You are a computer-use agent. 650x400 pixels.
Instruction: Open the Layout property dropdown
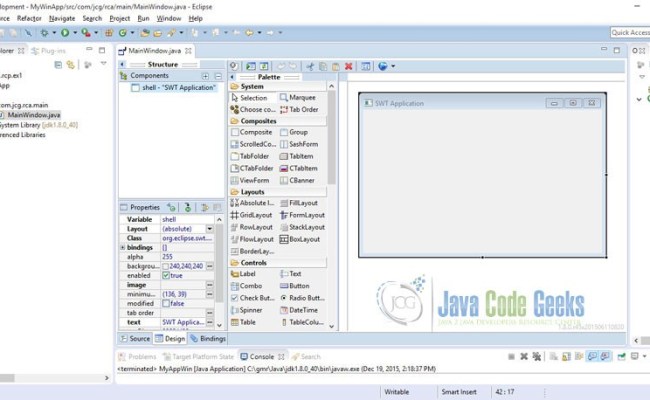click(209, 229)
